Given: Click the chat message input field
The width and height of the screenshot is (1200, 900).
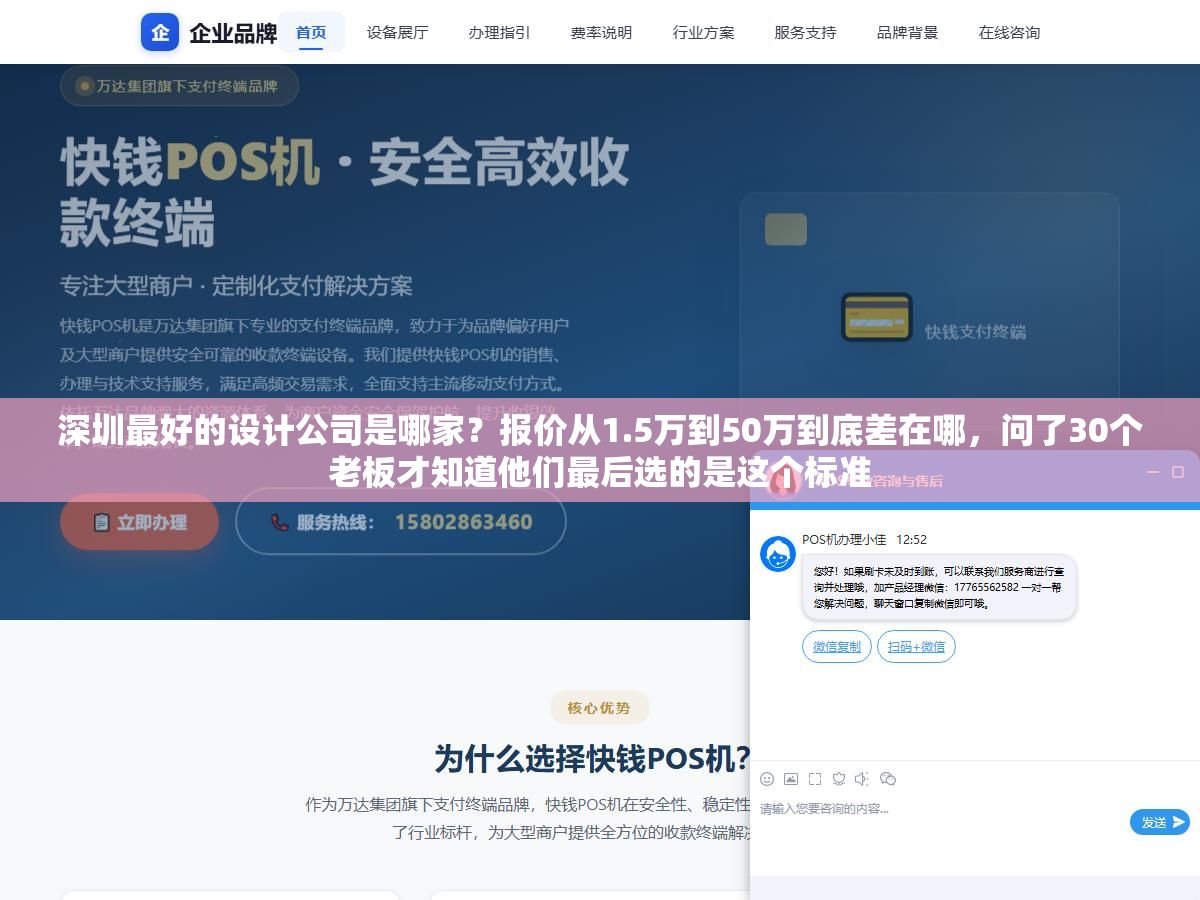Looking at the screenshot, I should pos(940,820).
